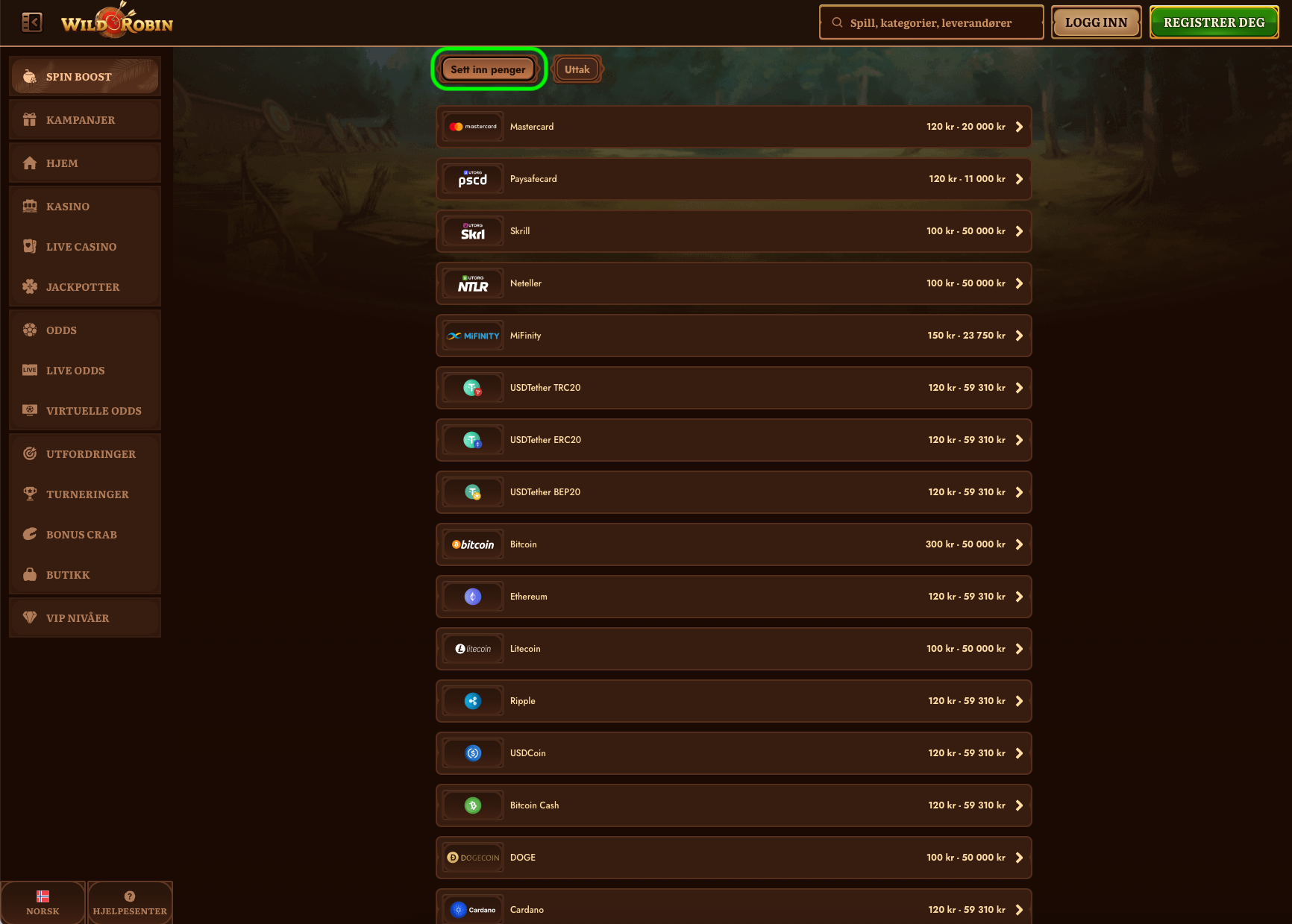Select Sett inn penger tab
Image resolution: width=1292 pixels, height=924 pixels.
[489, 69]
